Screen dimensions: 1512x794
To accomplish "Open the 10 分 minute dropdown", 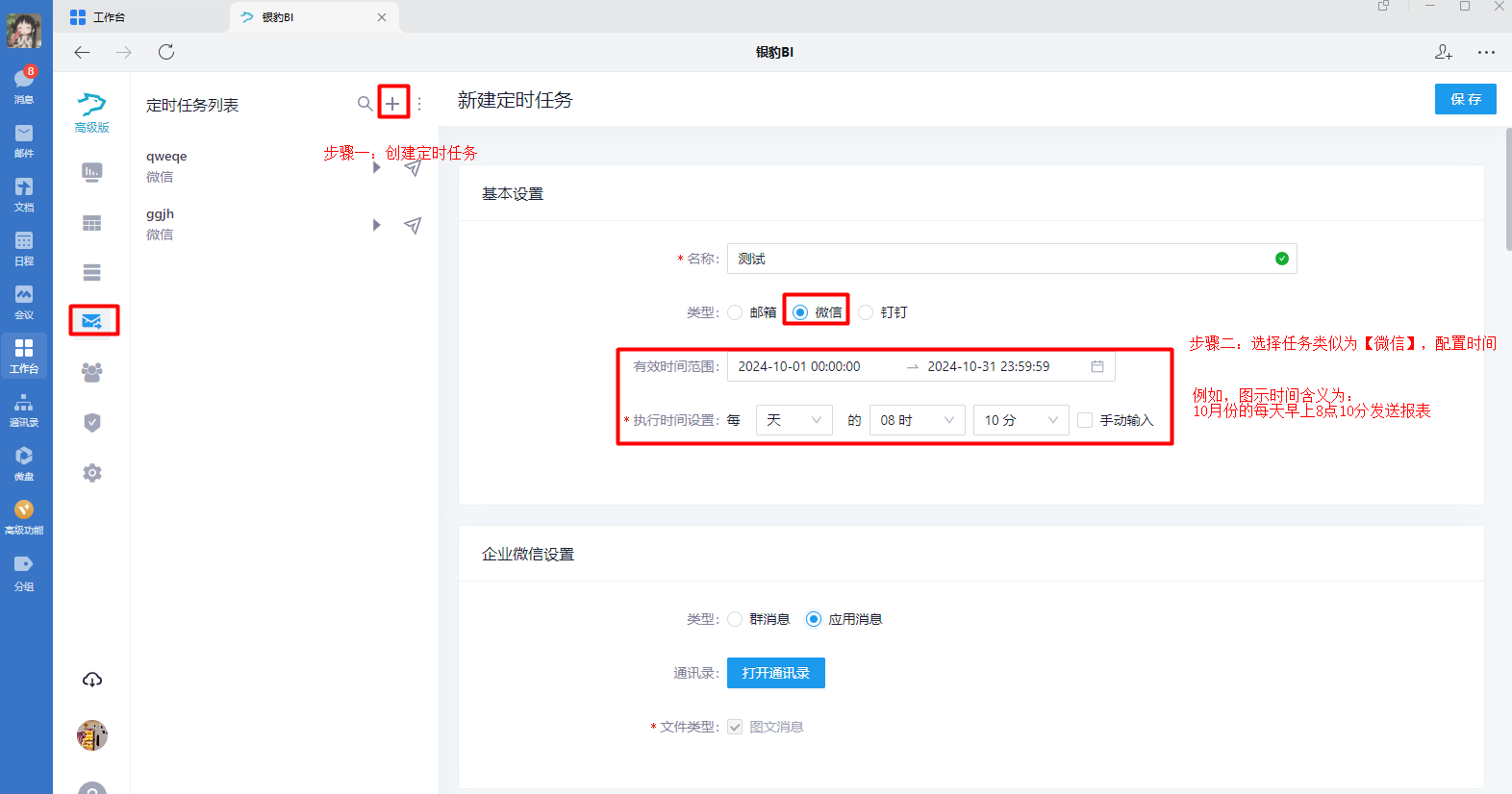I will [x=1021, y=420].
